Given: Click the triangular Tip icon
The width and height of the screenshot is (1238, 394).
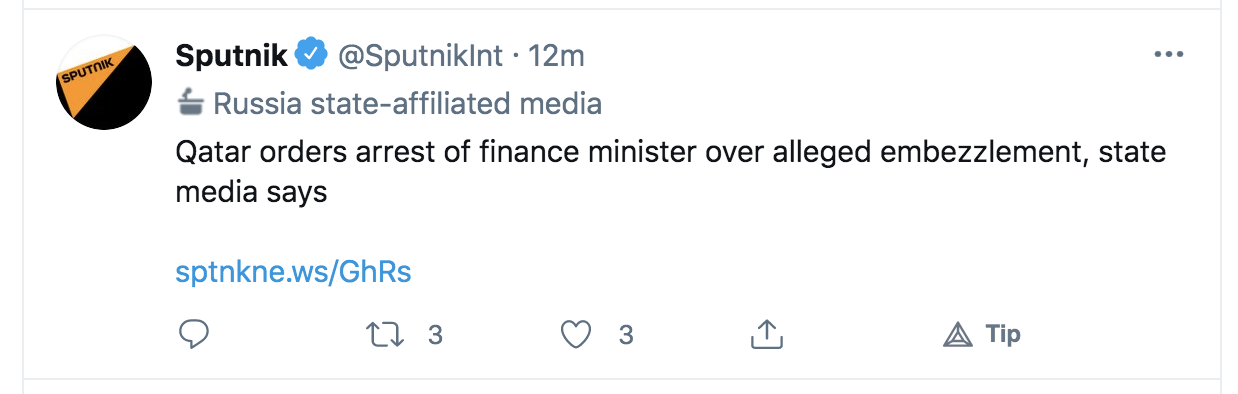Looking at the screenshot, I should [957, 335].
